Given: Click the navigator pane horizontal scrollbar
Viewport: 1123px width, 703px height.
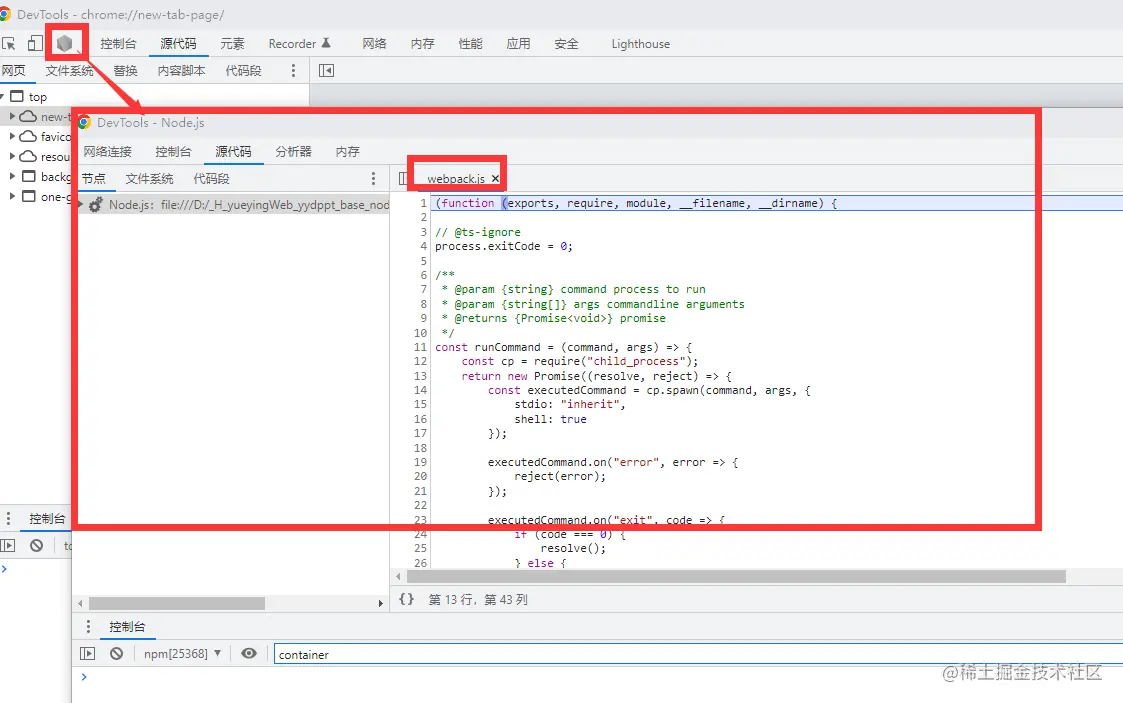Looking at the screenshot, I should [177, 603].
